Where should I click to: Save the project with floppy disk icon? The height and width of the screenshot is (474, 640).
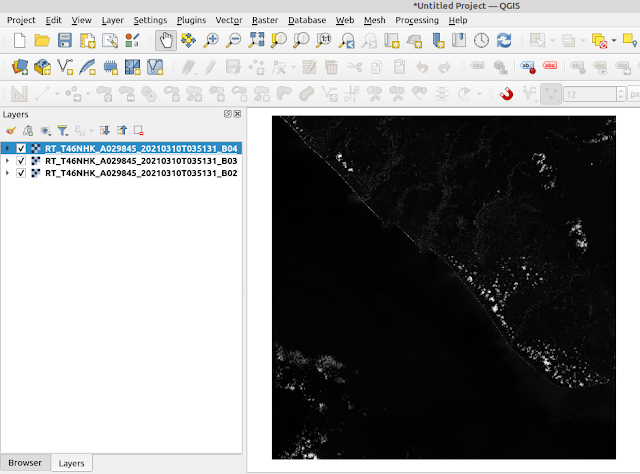pyautogui.click(x=64, y=40)
